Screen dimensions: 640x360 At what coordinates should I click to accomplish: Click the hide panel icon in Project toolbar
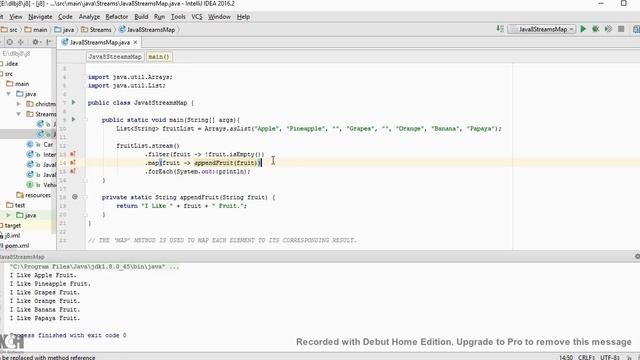coord(49,42)
